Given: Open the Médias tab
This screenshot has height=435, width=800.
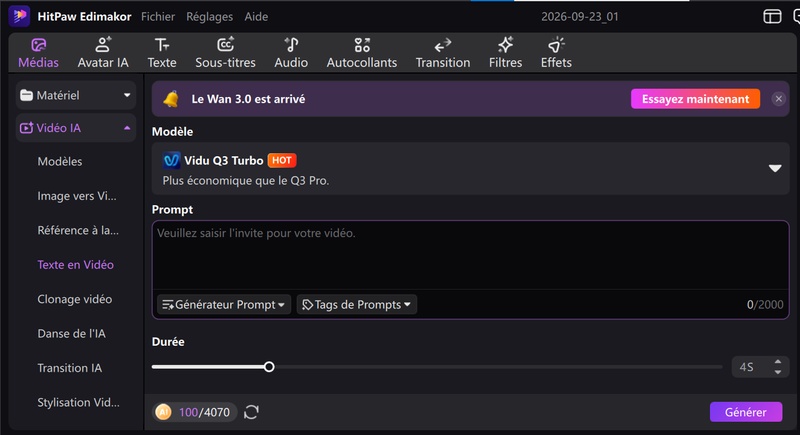Looking at the screenshot, I should 38,53.
